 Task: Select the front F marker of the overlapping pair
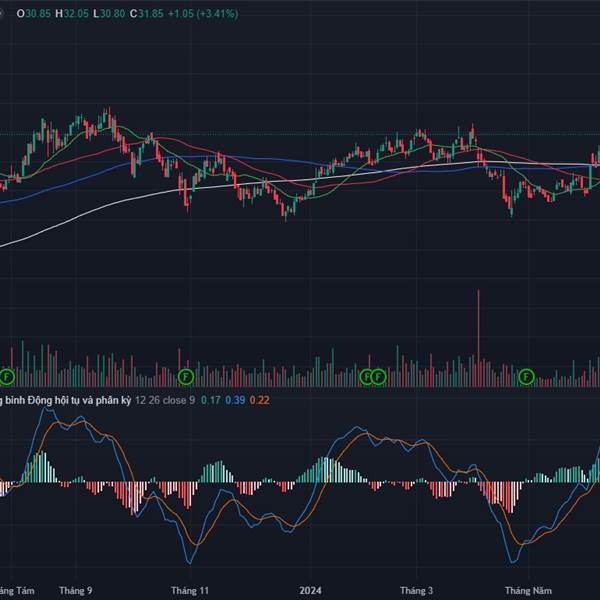378,377
